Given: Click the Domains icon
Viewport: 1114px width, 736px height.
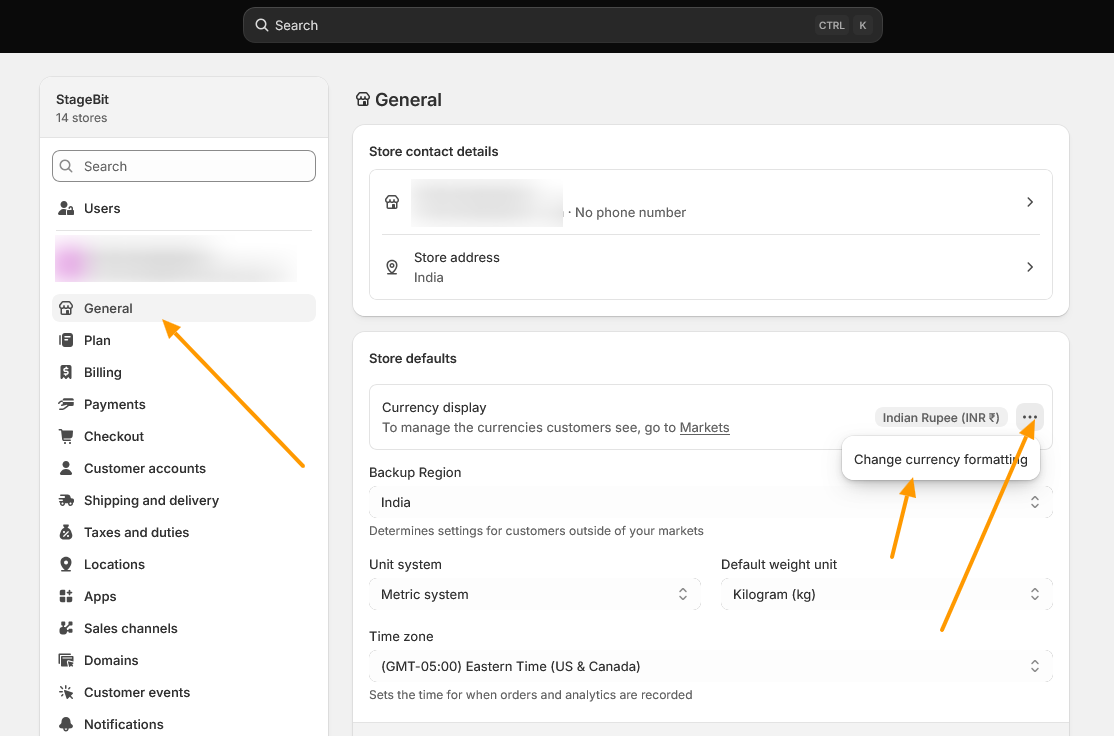Looking at the screenshot, I should pyautogui.click(x=66, y=660).
